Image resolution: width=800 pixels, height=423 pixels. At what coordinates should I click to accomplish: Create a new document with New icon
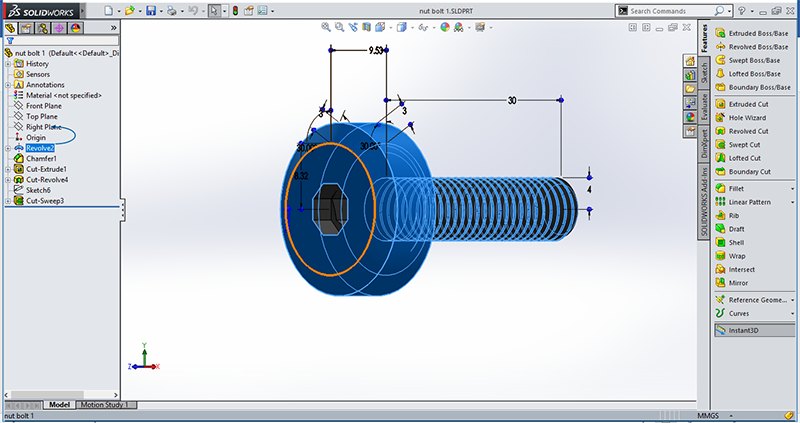[x=108, y=11]
